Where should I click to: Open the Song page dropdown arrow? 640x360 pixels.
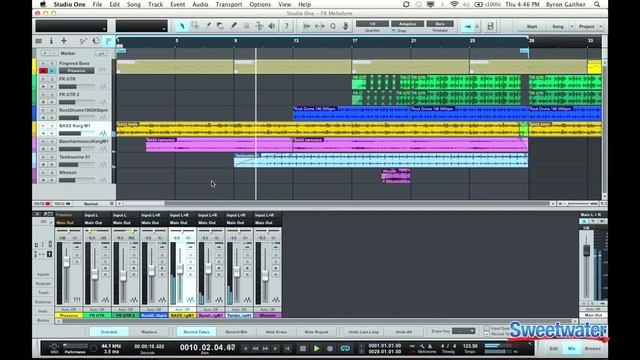tap(571, 27)
